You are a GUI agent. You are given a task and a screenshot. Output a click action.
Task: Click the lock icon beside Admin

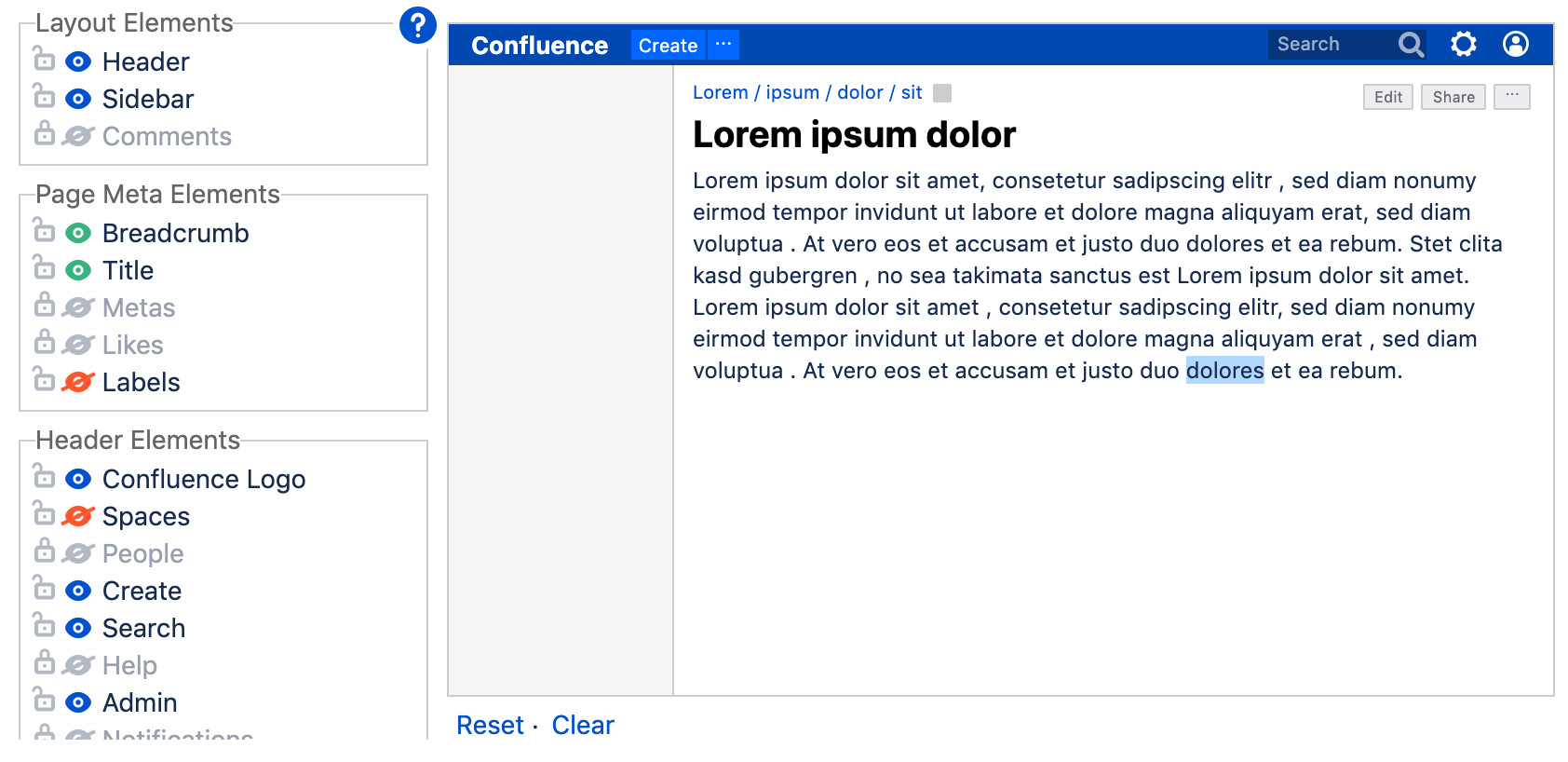tap(44, 701)
